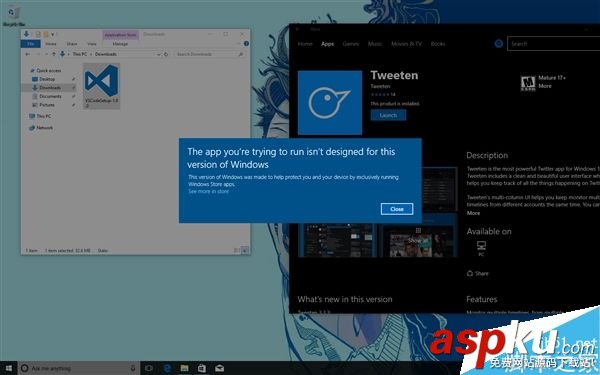Open File Explorer from the taskbar
Screen dimensions: 600x375
184,368
